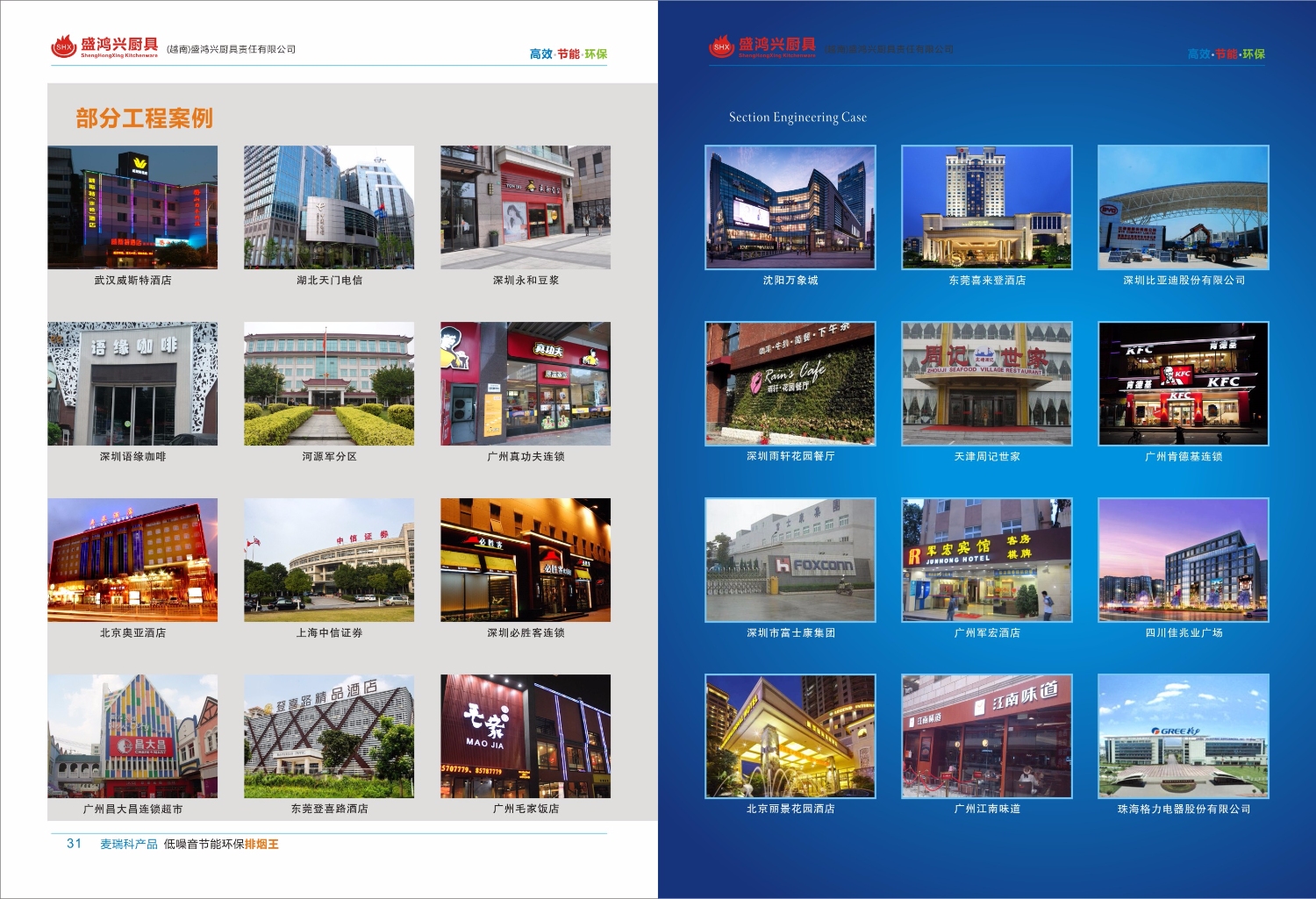Click the Section Engineering Case title
The image size is (1316, 899).
click(x=797, y=118)
